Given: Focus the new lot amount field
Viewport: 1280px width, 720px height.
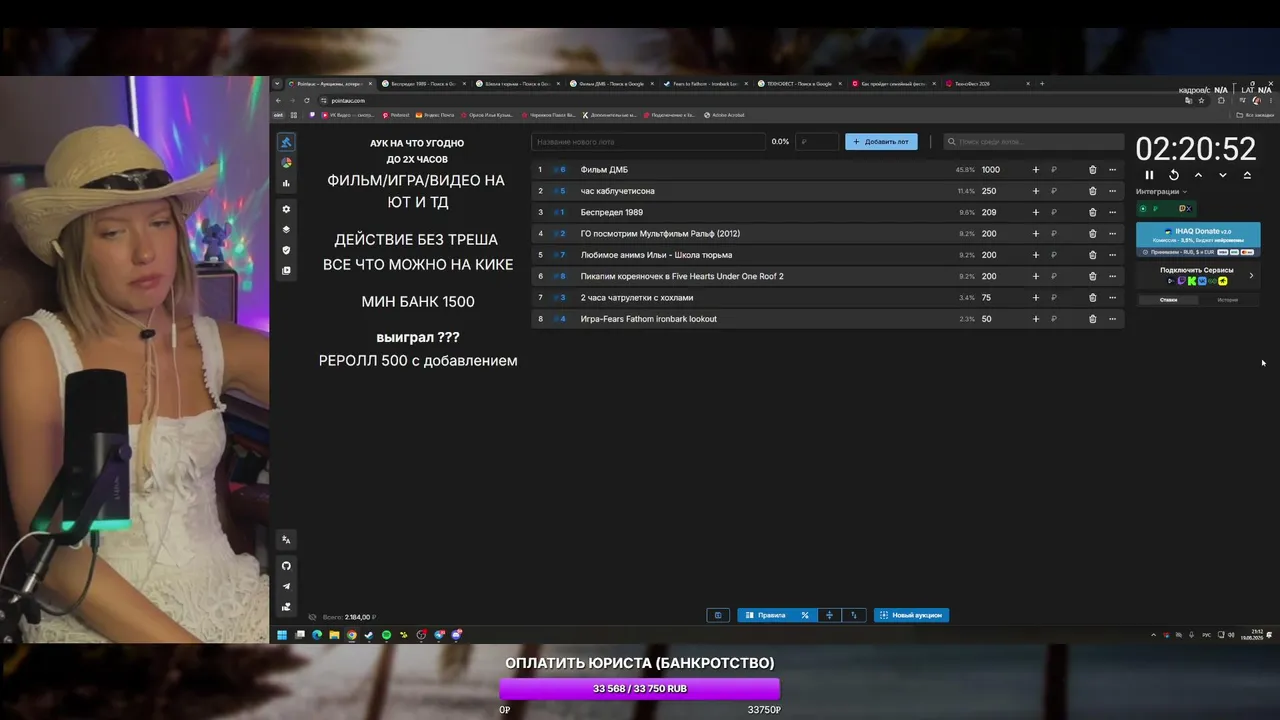Looking at the screenshot, I should pyautogui.click(x=816, y=142).
